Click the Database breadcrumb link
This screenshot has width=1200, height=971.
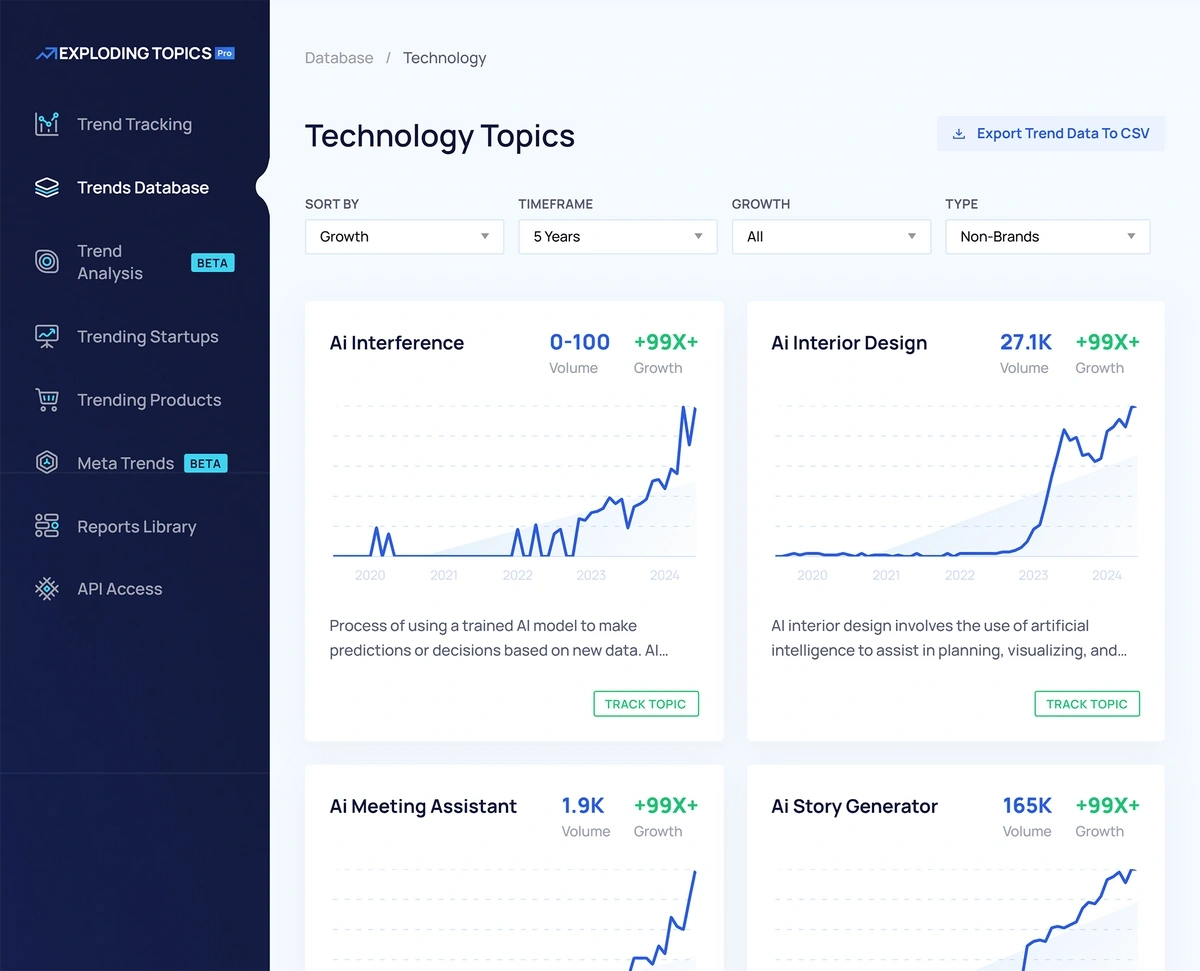coord(339,58)
